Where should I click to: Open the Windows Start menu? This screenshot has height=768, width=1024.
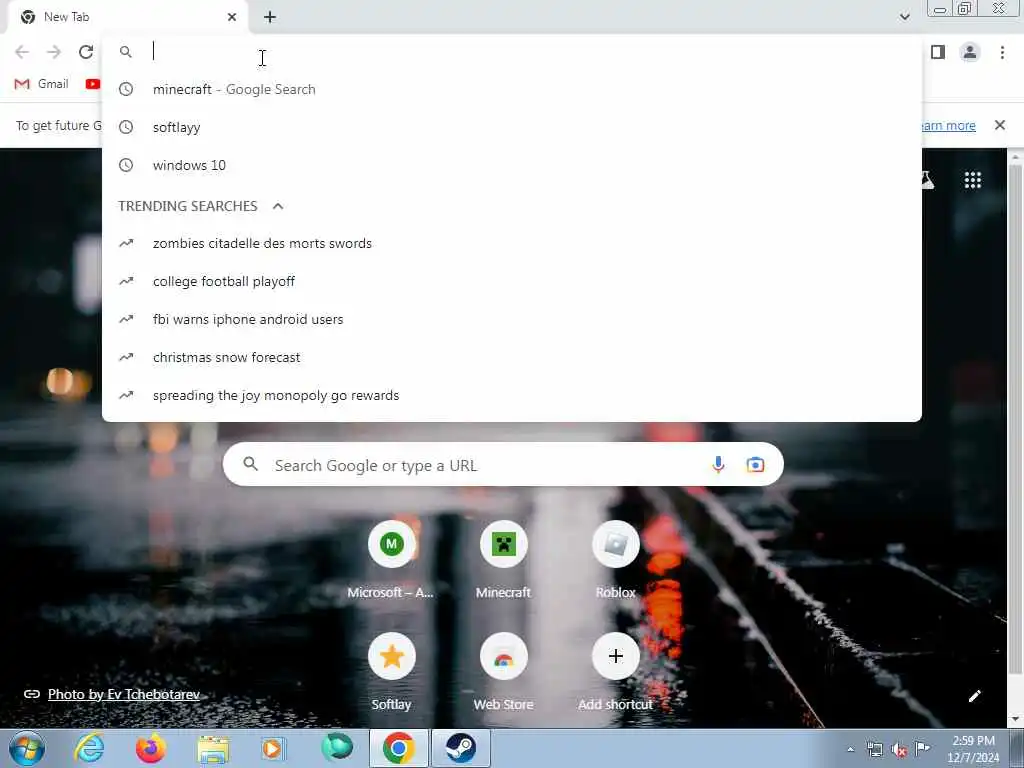(x=27, y=748)
